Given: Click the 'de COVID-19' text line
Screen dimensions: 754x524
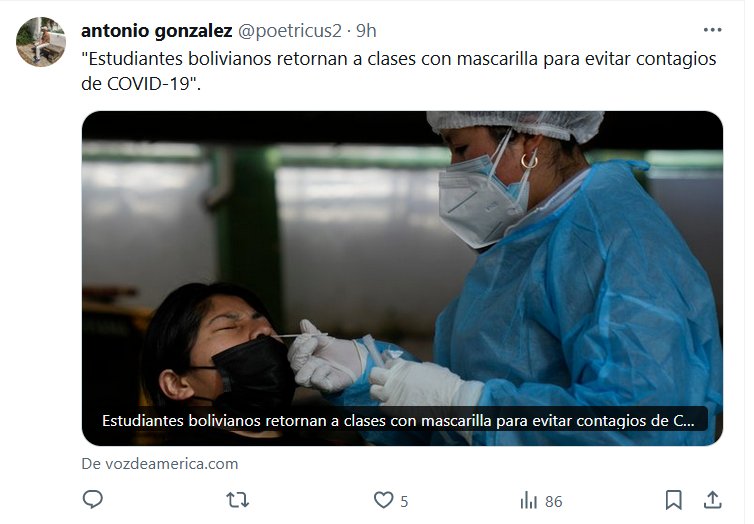Looking at the screenshot, I should pyautogui.click(x=141, y=84).
